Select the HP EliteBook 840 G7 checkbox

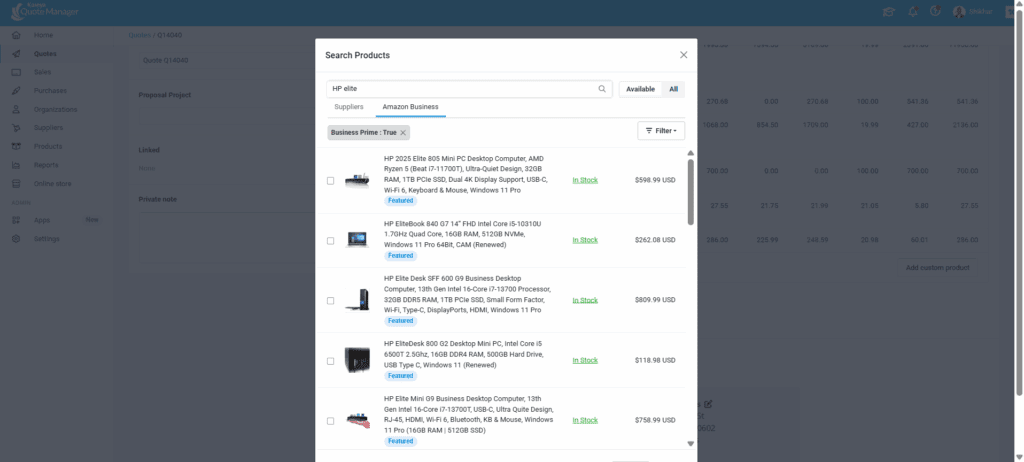point(331,241)
